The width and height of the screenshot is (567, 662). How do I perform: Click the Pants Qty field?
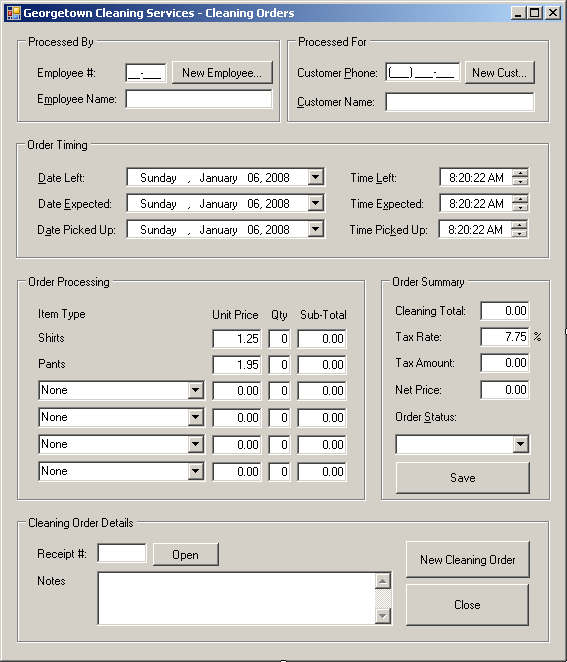(x=279, y=365)
